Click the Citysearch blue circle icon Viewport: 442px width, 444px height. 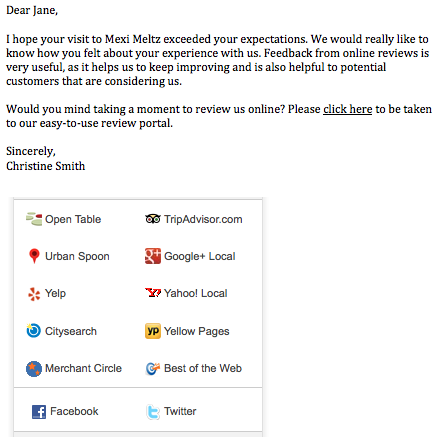(x=34, y=331)
